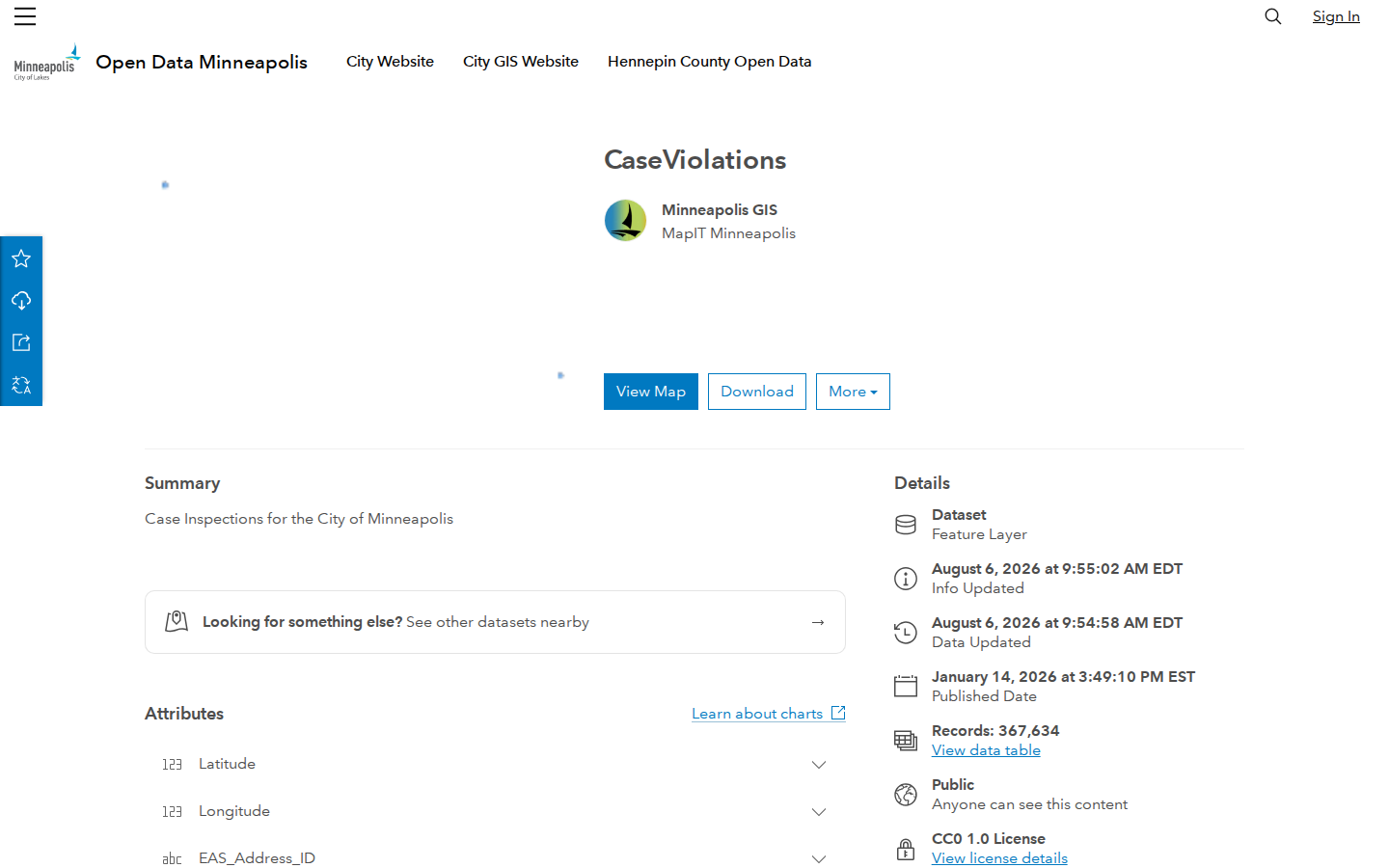Click the CaseViolations title
Viewport: 1389px width, 868px height.
click(x=694, y=160)
